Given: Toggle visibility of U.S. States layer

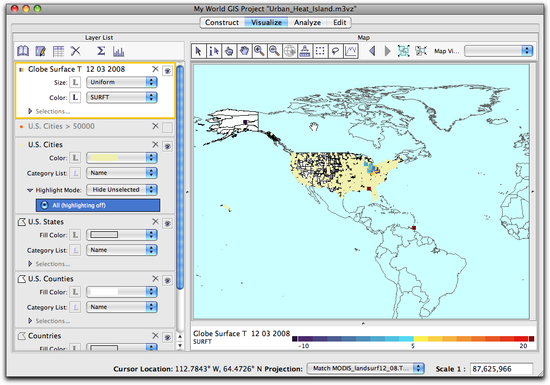Looking at the screenshot, I should pyautogui.click(x=168, y=223).
